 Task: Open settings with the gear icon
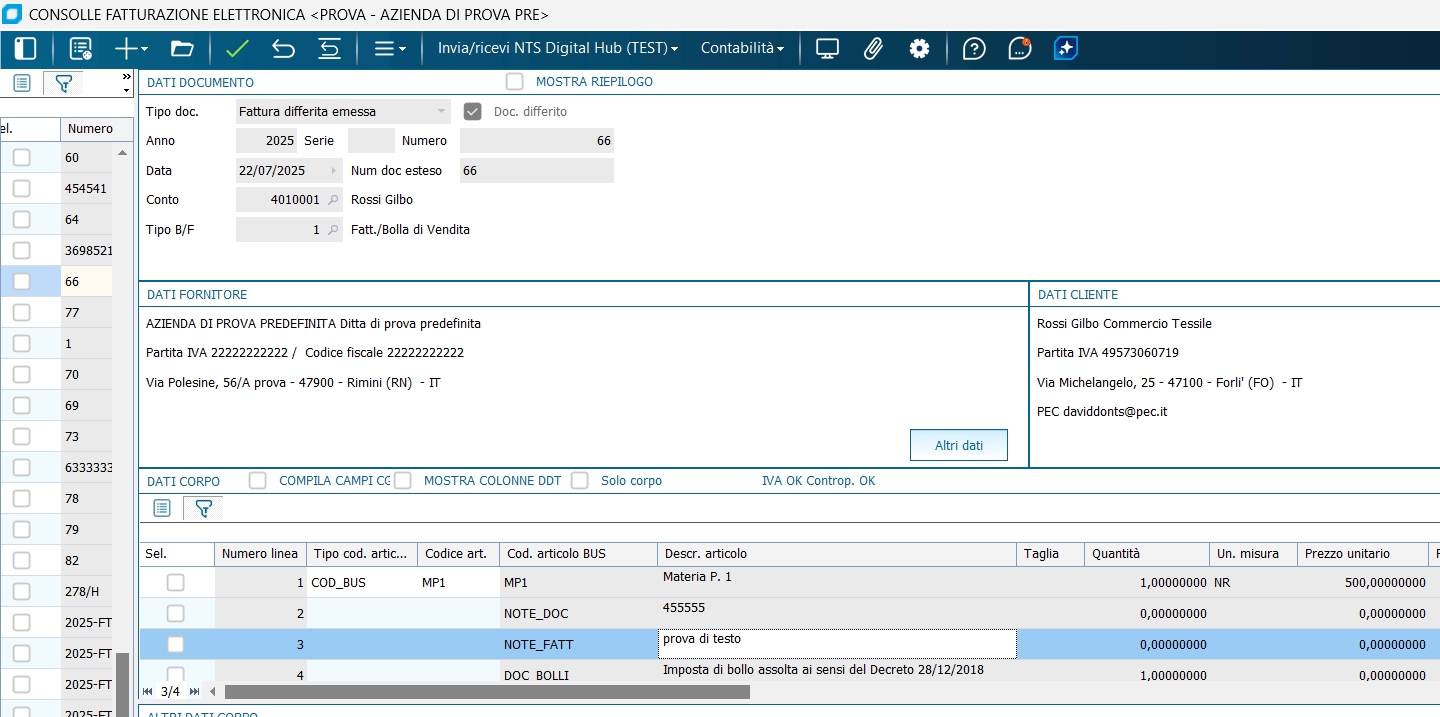point(919,49)
